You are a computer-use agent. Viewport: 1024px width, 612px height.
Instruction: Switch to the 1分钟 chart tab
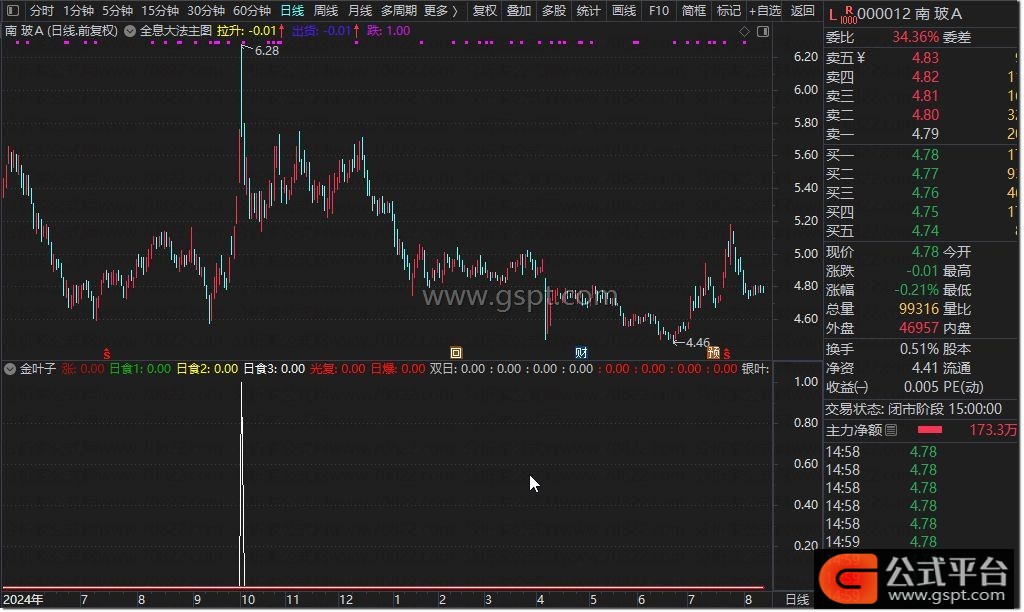pos(78,10)
